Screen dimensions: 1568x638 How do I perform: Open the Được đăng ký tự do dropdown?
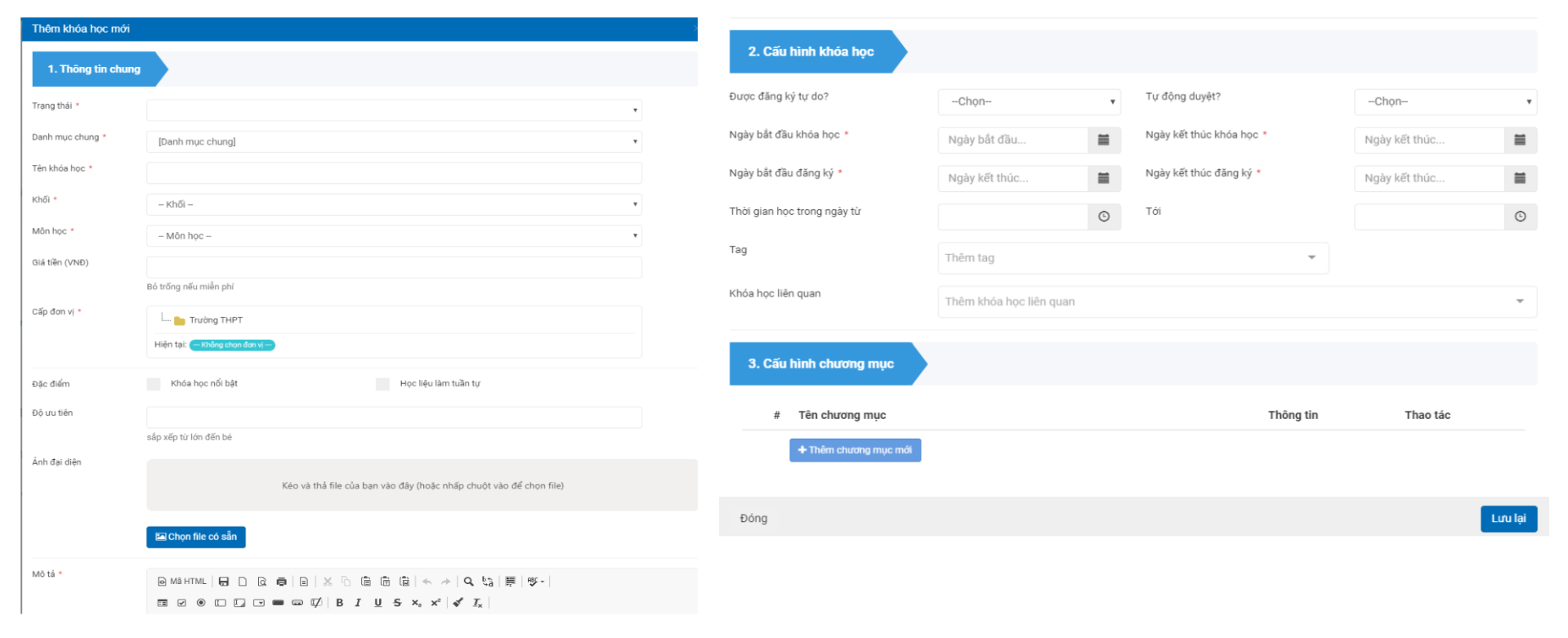[1029, 102]
